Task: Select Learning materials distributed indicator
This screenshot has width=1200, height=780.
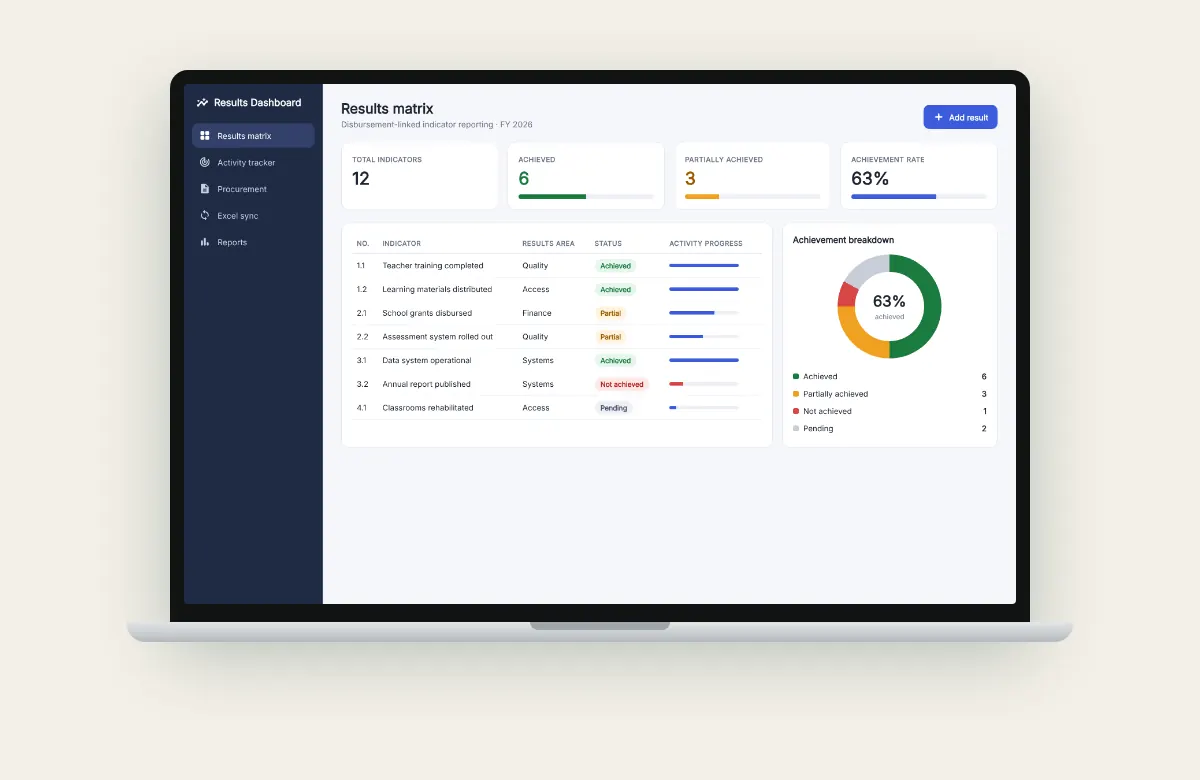Action: 437,289
